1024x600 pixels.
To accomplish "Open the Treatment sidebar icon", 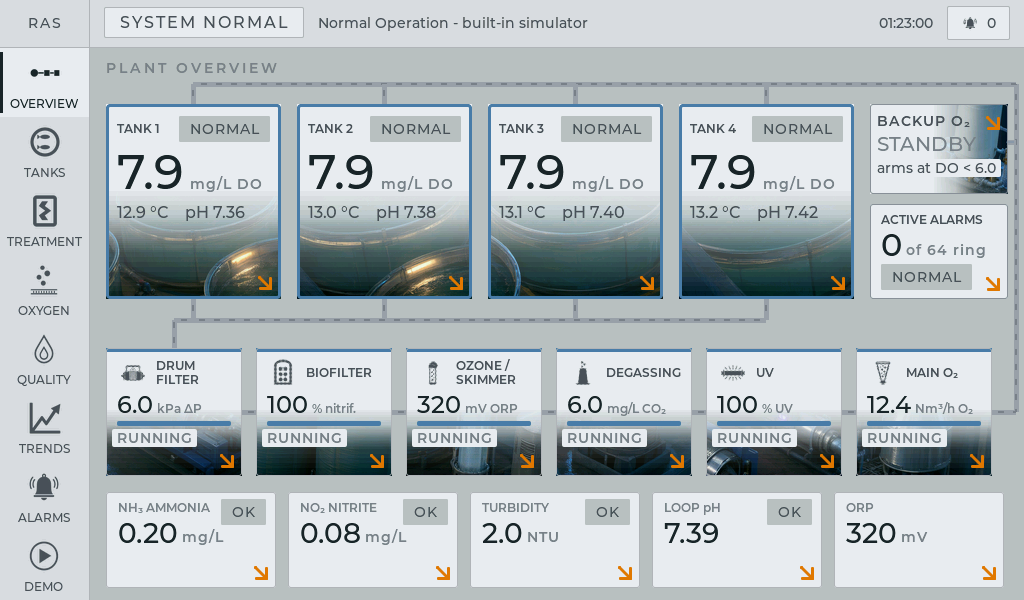I will 44,211.
